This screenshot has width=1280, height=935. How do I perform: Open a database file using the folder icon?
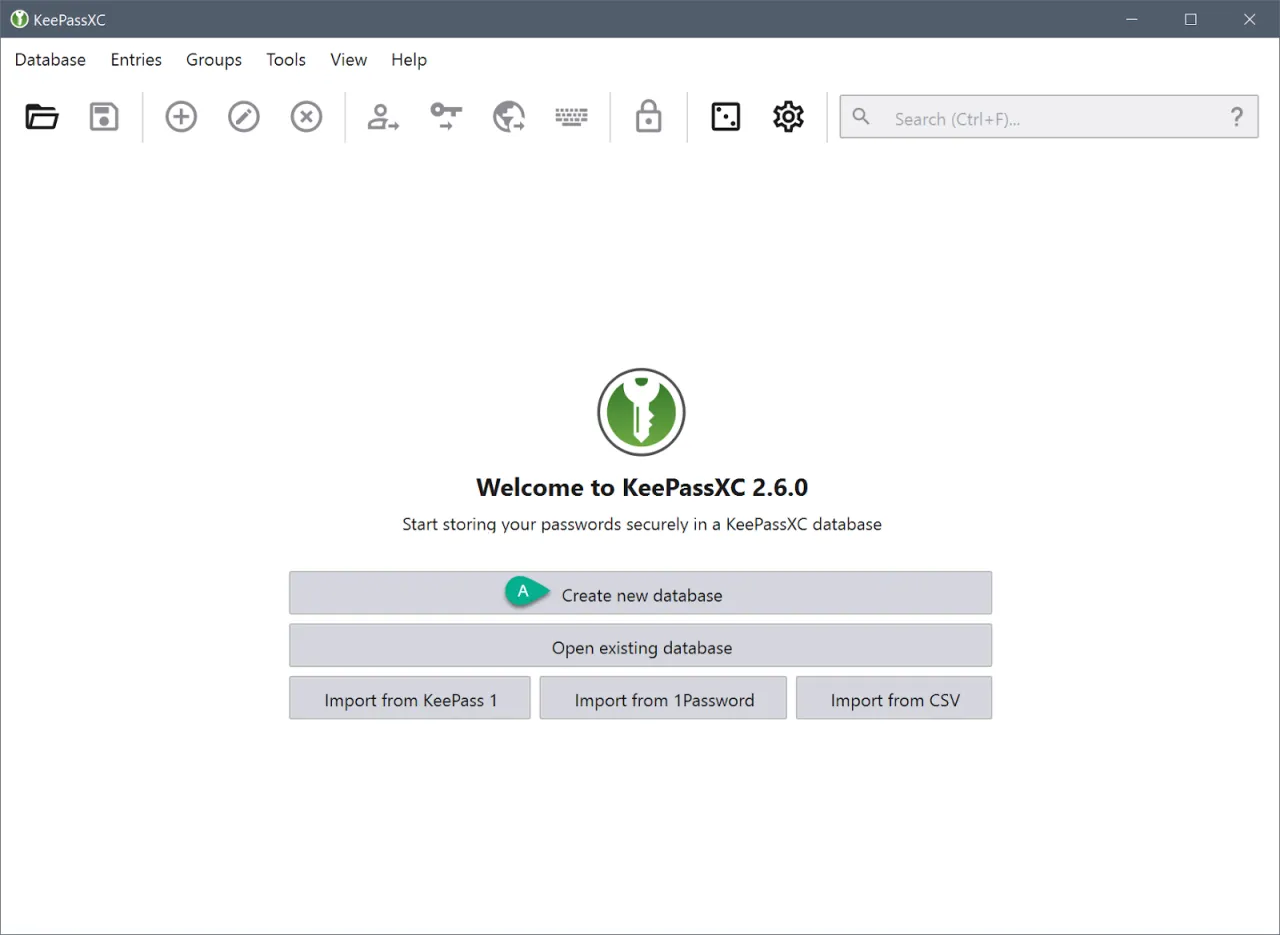(x=41, y=116)
